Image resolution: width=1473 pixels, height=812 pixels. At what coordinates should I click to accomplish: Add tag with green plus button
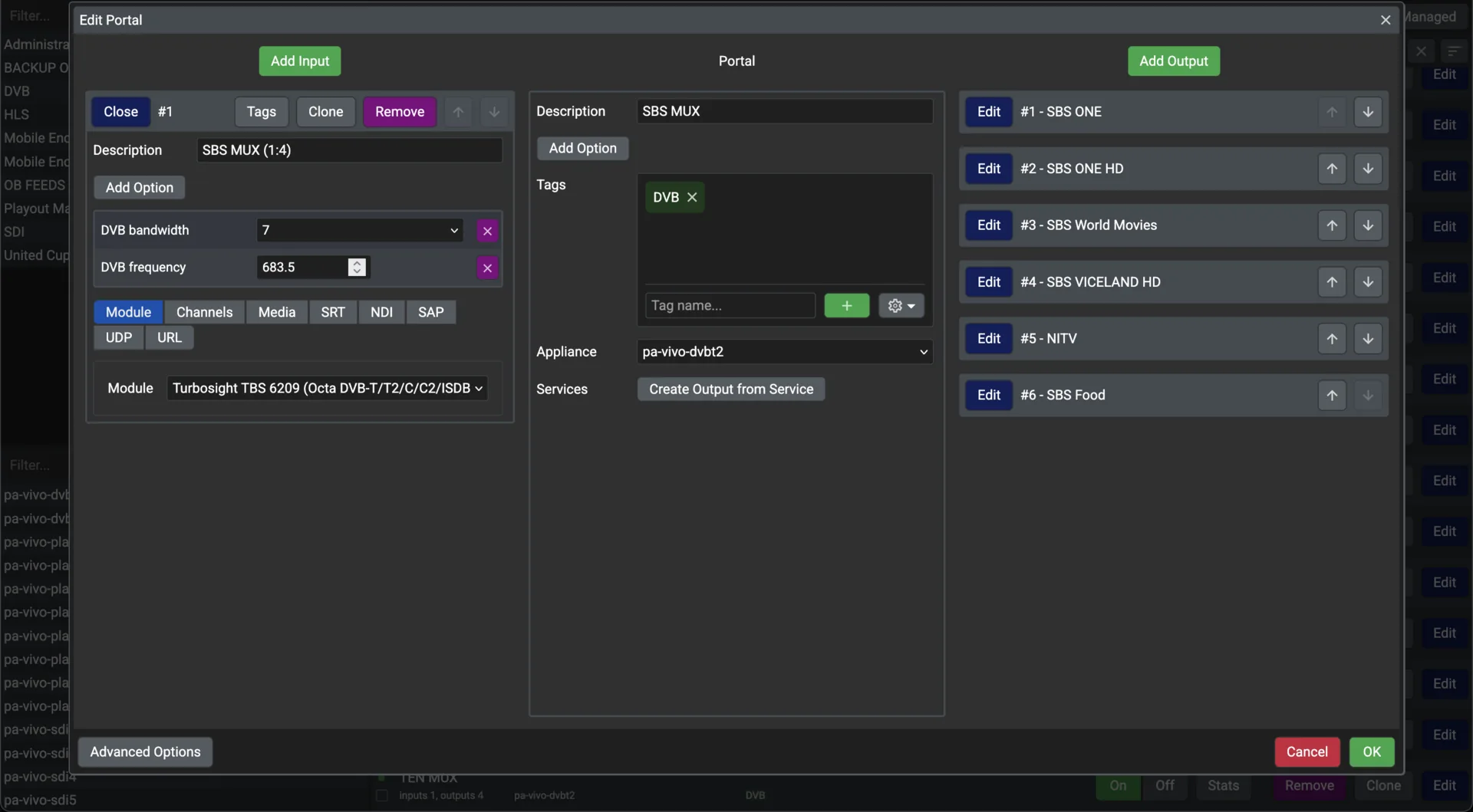click(846, 305)
